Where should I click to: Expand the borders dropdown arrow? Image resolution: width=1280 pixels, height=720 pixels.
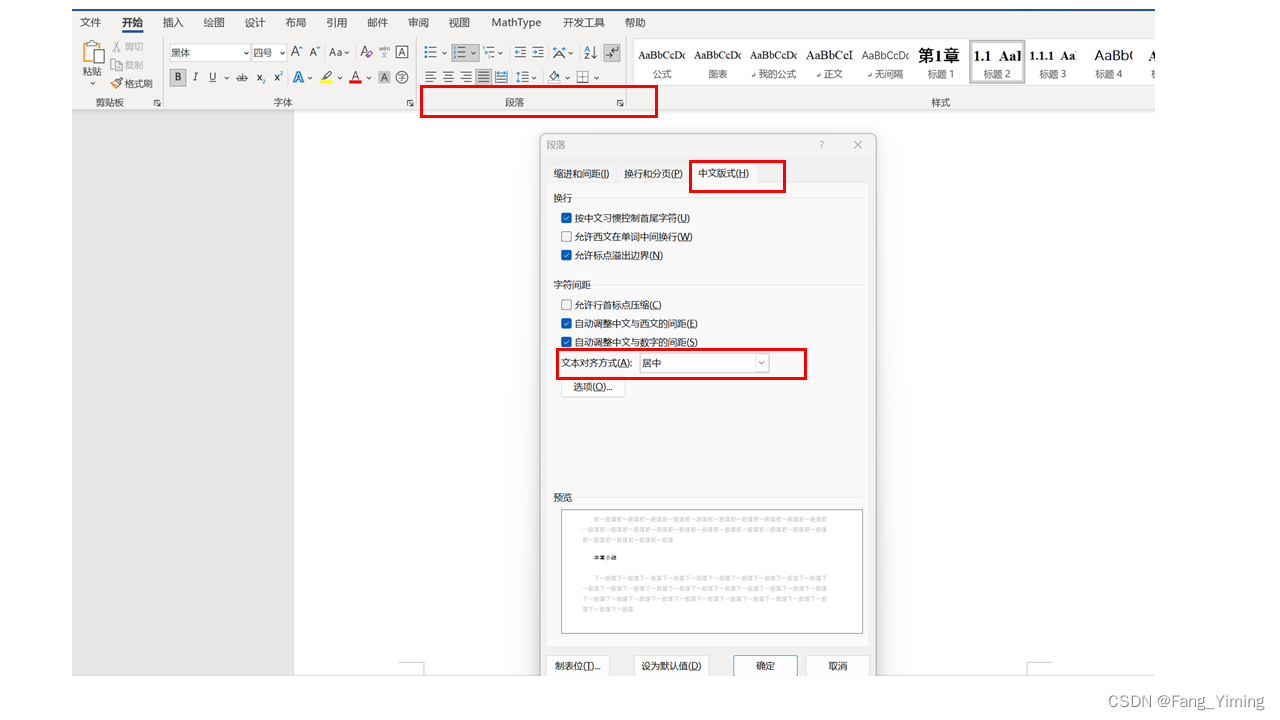pos(596,78)
